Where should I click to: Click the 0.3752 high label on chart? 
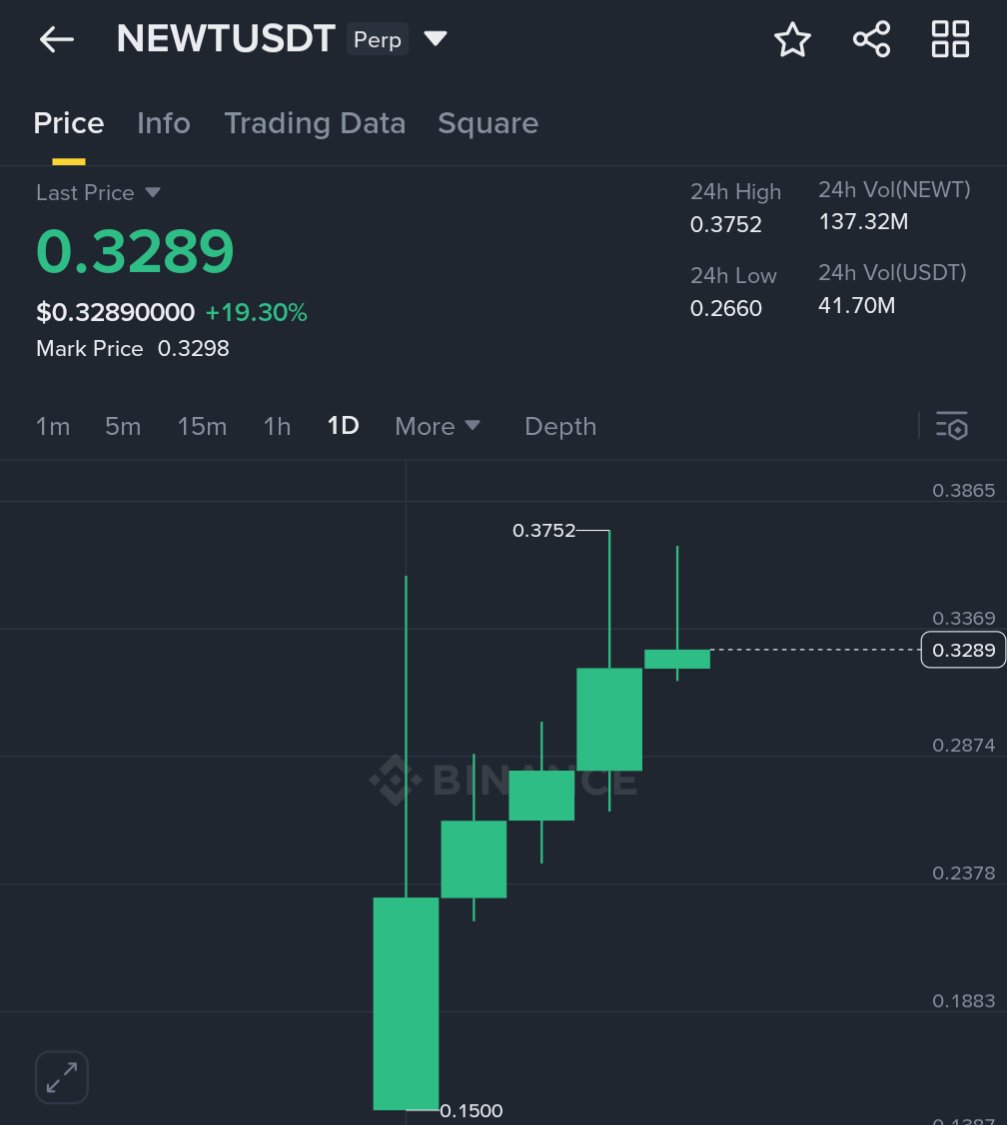[544, 530]
